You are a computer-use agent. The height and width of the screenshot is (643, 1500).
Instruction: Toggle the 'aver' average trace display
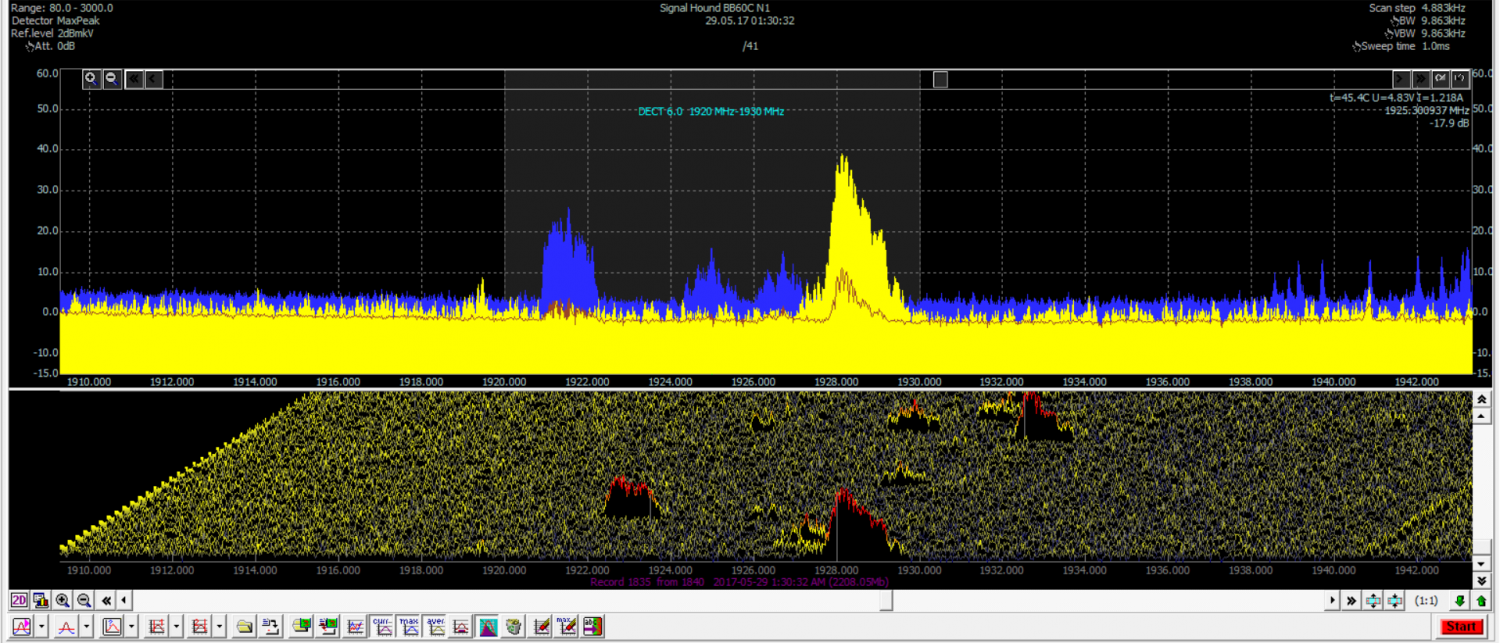[435, 627]
